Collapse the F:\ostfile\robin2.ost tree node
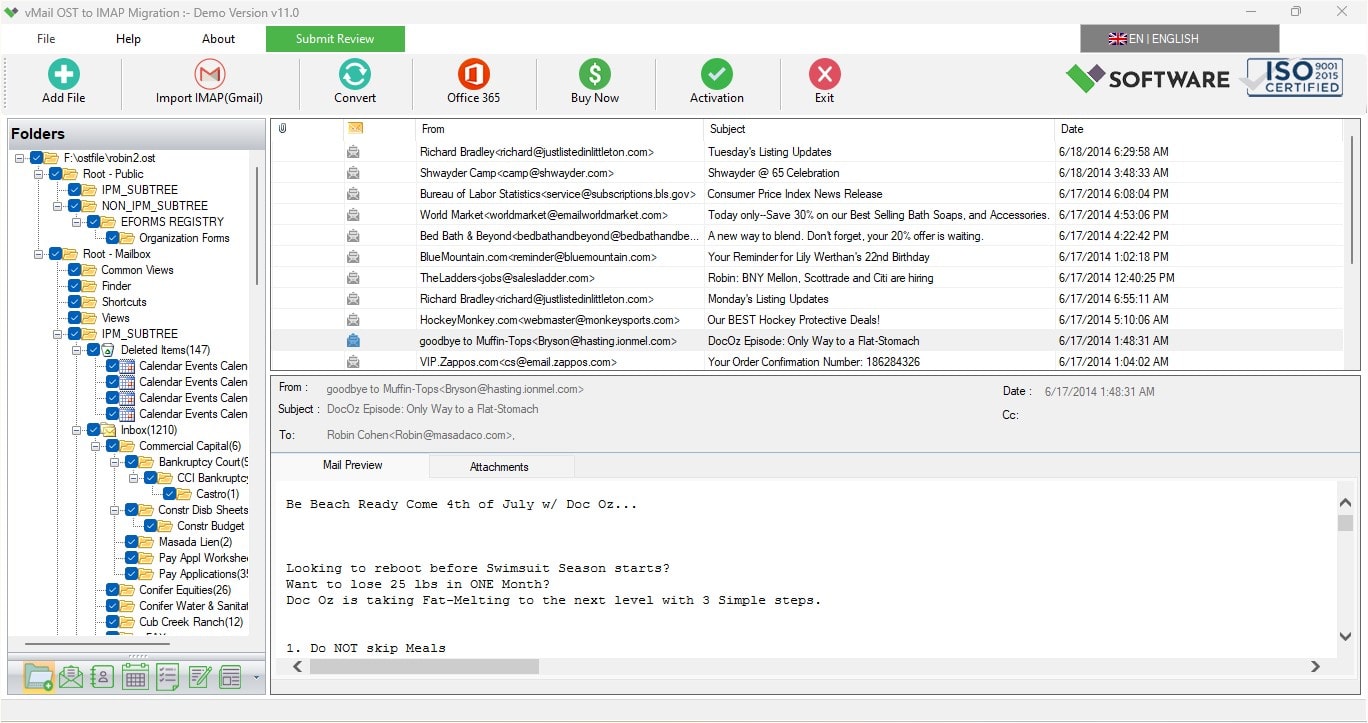 pos(20,158)
